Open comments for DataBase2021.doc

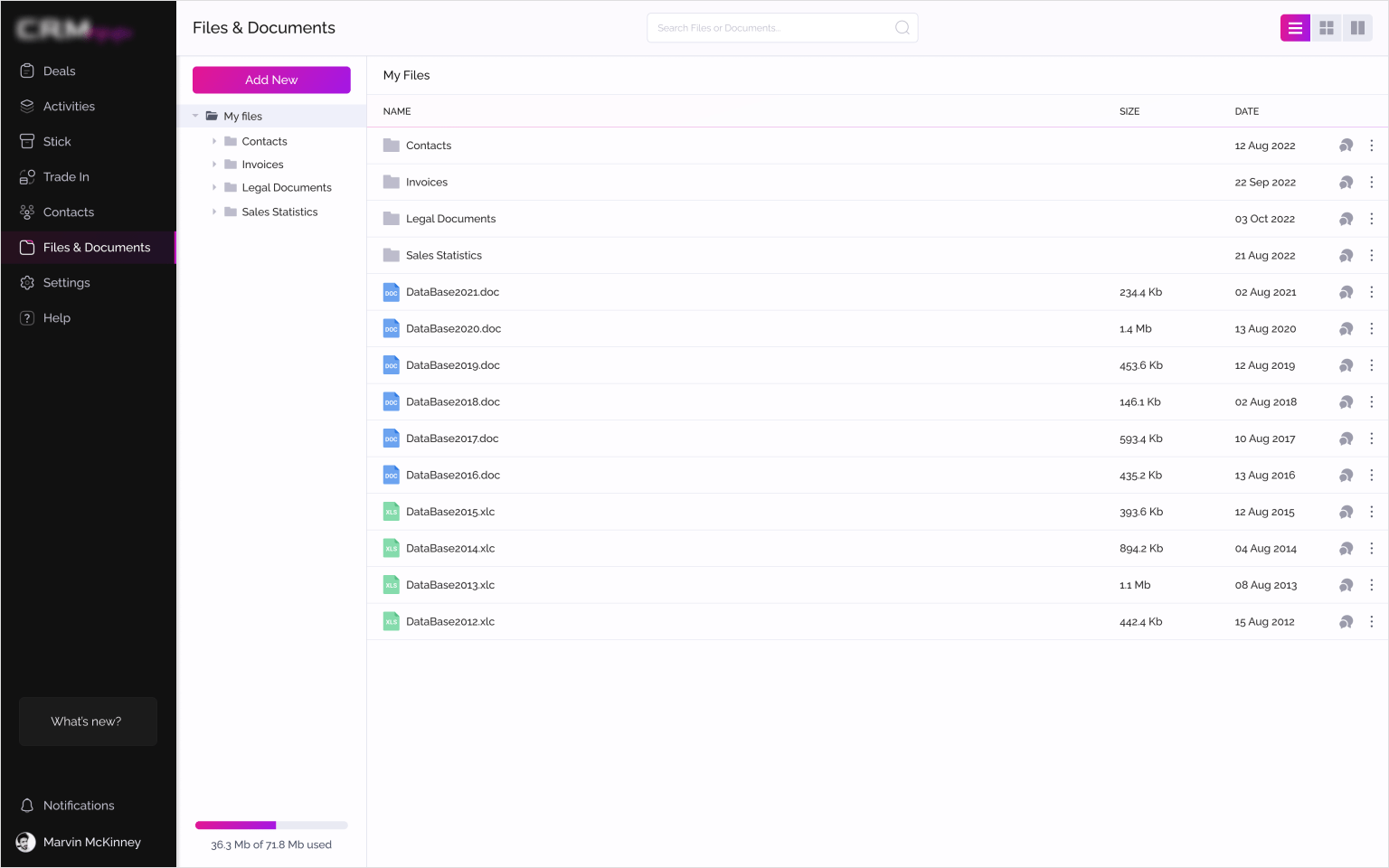pyautogui.click(x=1346, y=292)
